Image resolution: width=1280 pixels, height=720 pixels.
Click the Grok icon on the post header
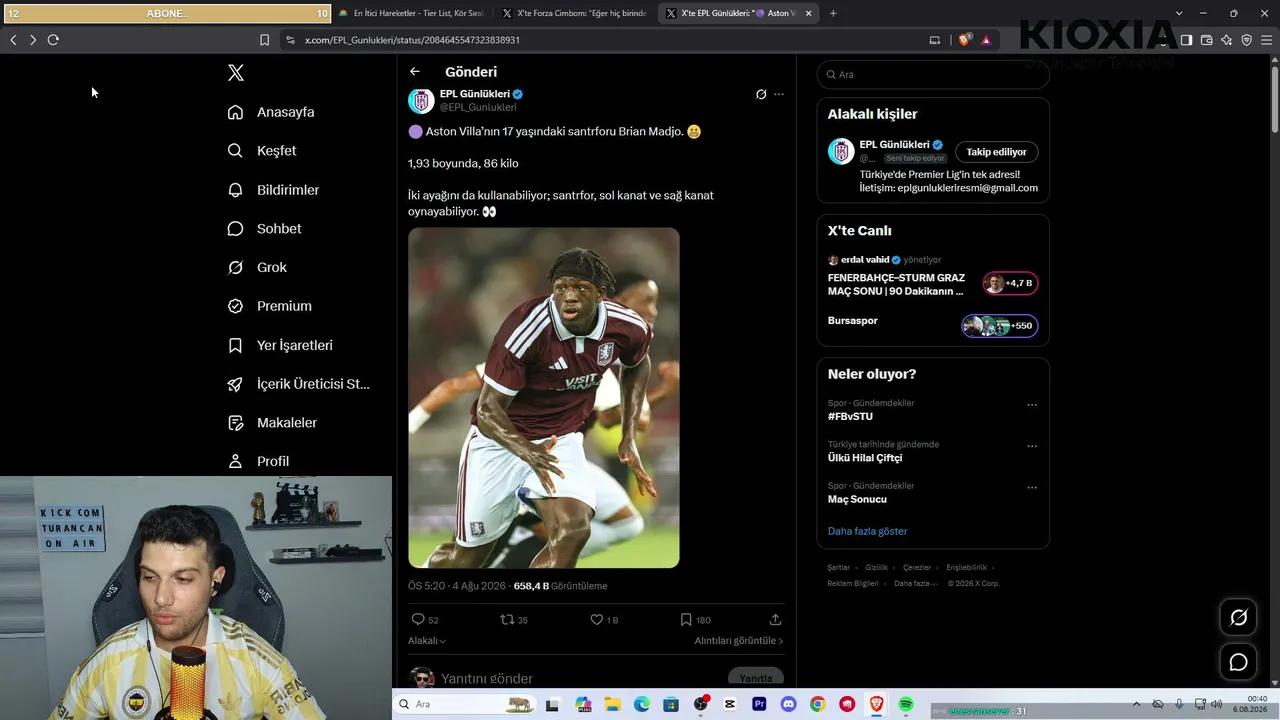761,95
